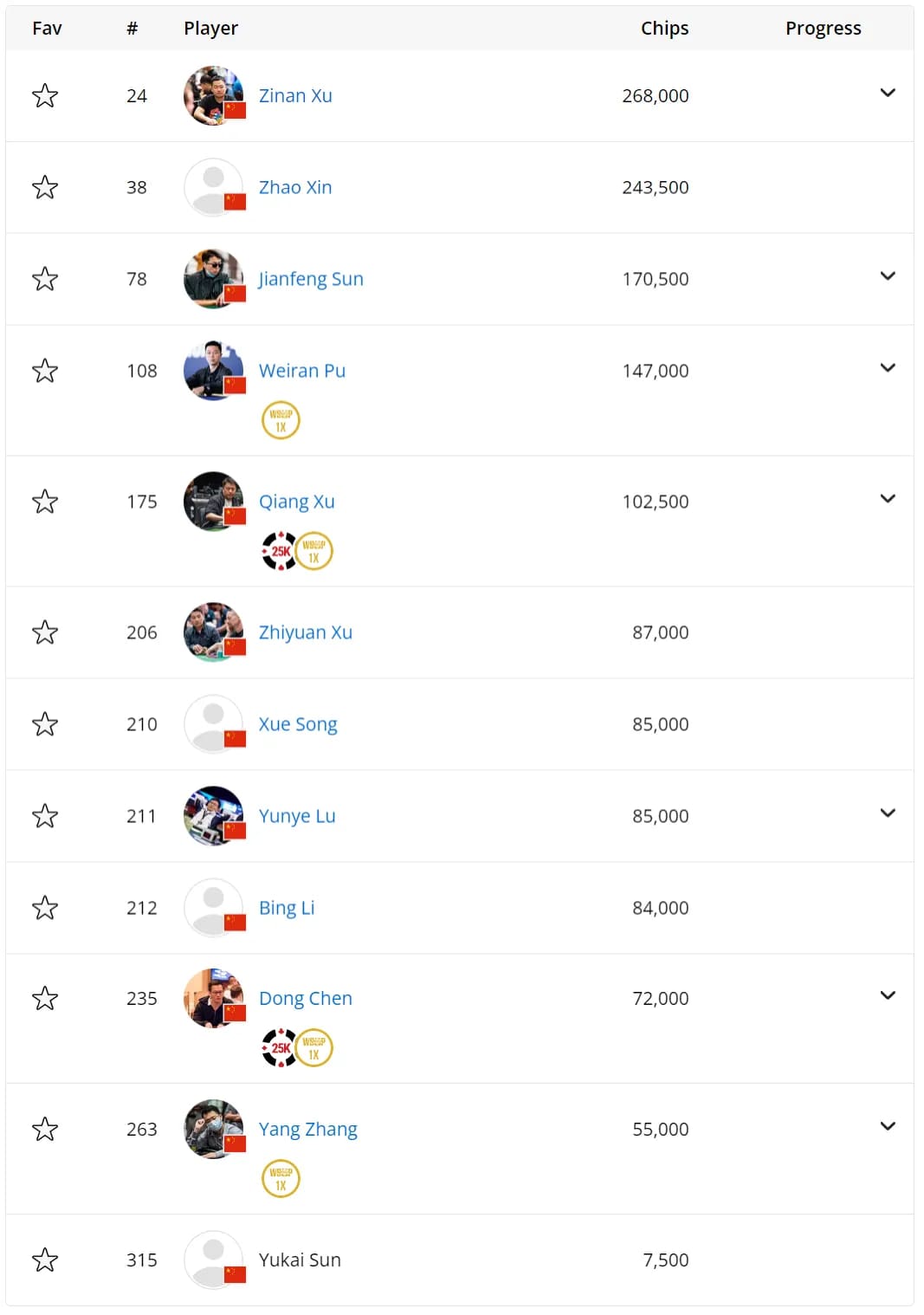Image resolution: width=924 pixels, height=1315 pixels.
Task: Favorite Zinan Xu with the star
Action: pos(45,95)
